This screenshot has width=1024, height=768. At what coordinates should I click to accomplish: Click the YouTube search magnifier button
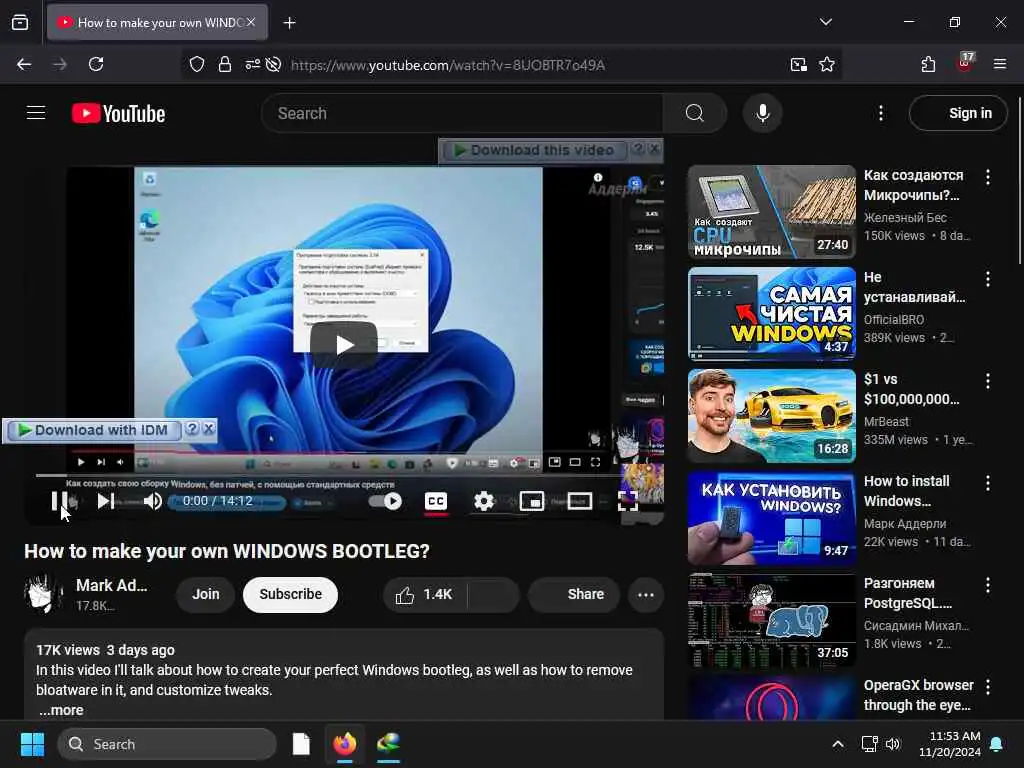click(x=694, y=113)
